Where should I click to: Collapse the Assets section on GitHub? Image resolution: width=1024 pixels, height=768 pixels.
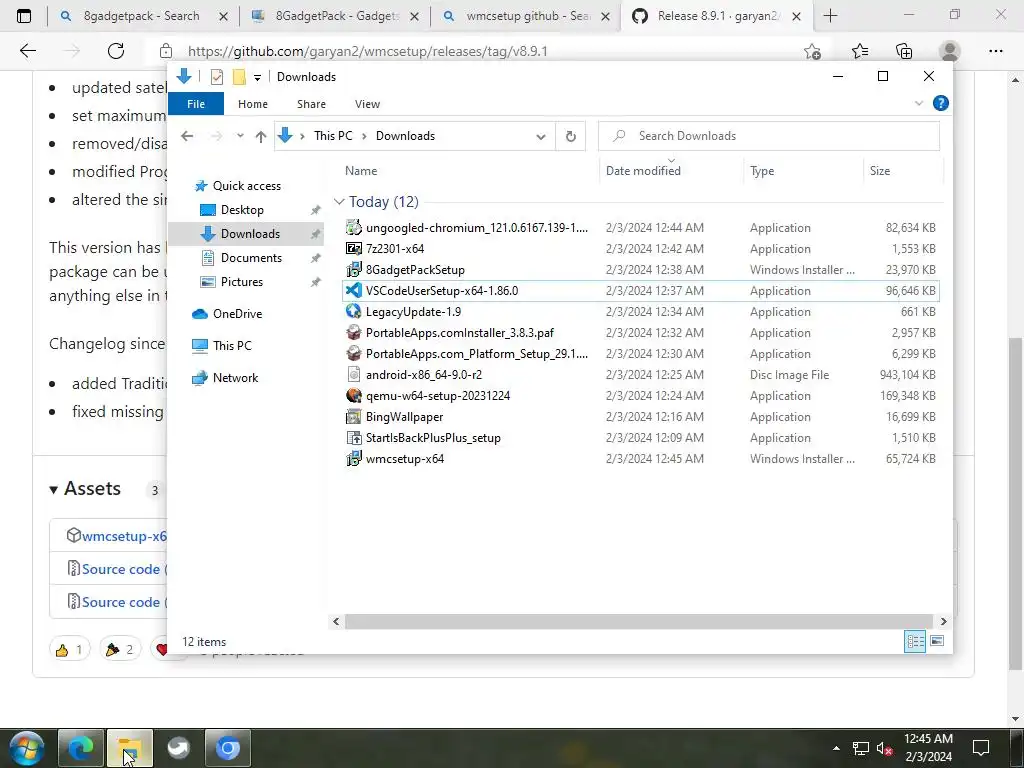pos(54,490)
